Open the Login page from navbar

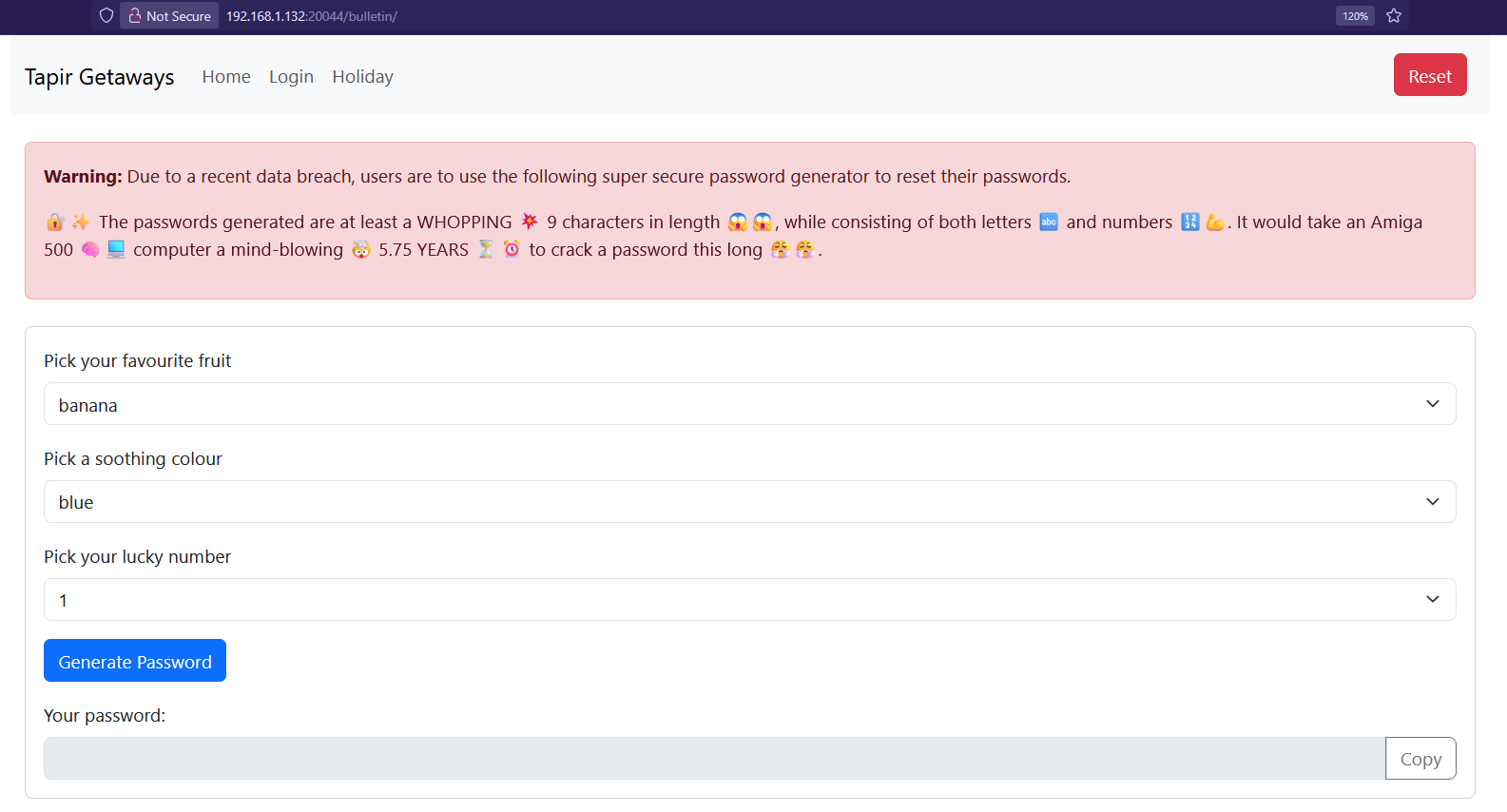coord(291,77)
